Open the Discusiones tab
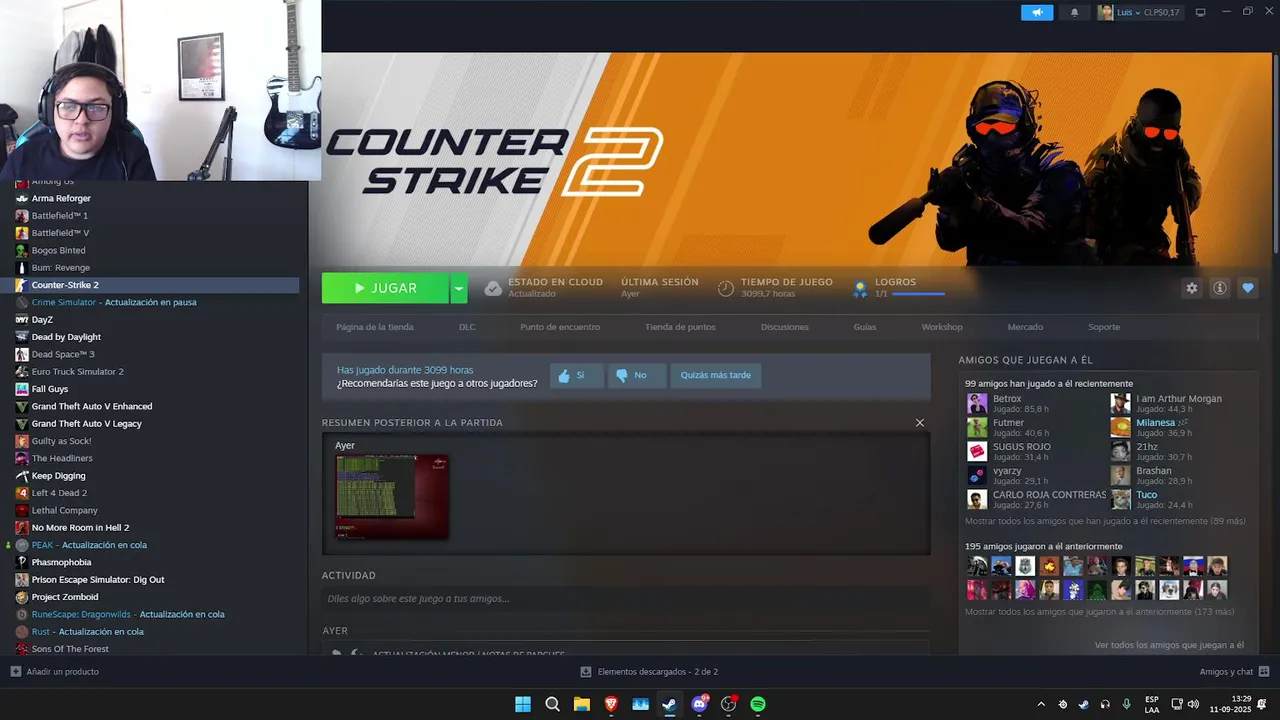The image size is (1280, 720). (785, 327)
